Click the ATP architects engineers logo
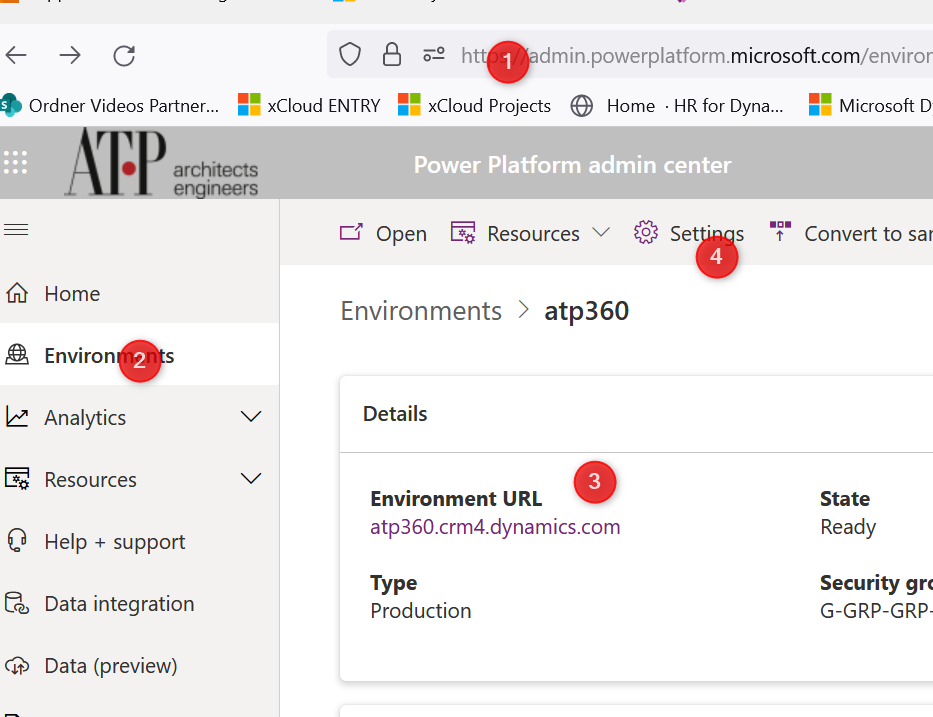The image size is (933, 717). pyautogui.click(x=161, y=162)
